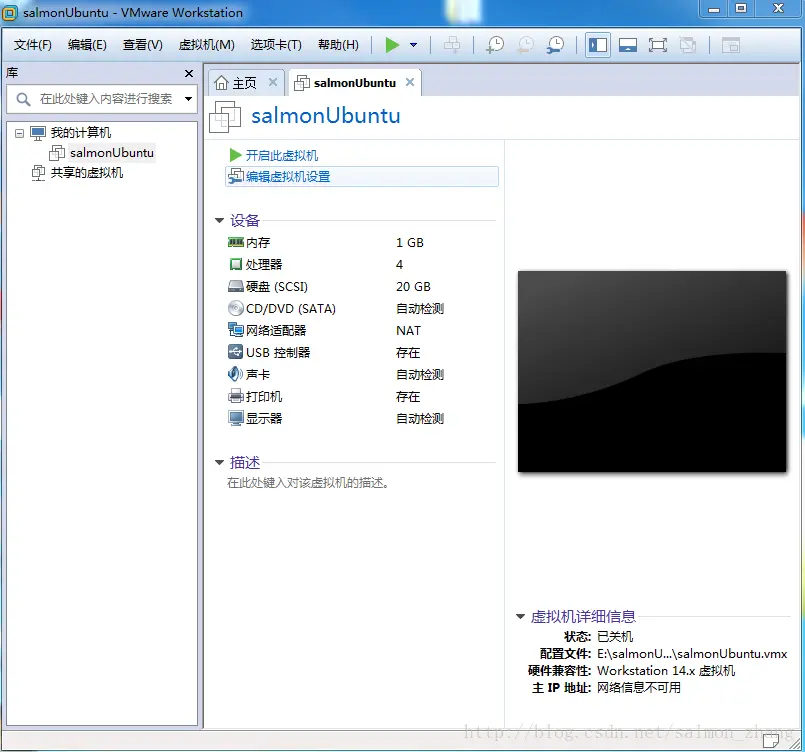This screenshot has height=752, width=805.
Task: Click the 内存 memory device icon
Action: click(236, 242)
